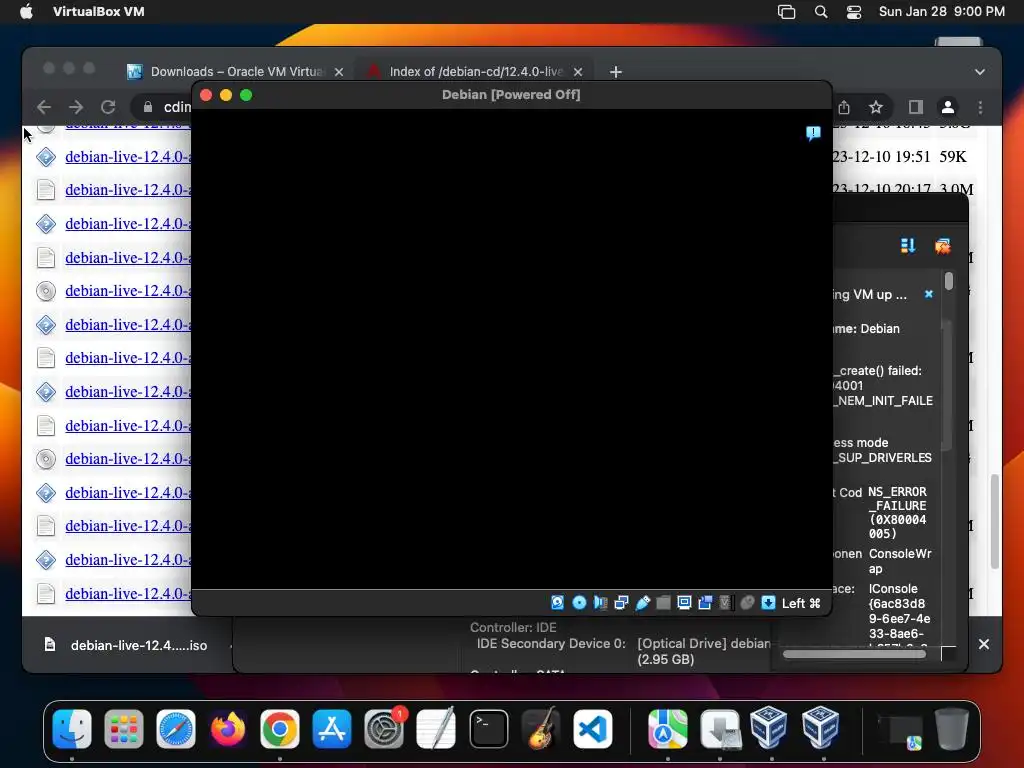Click the hard disk activity indicator in VM status bar
Viewport: 1024px width, 768px height.
(x=557, y=603)
